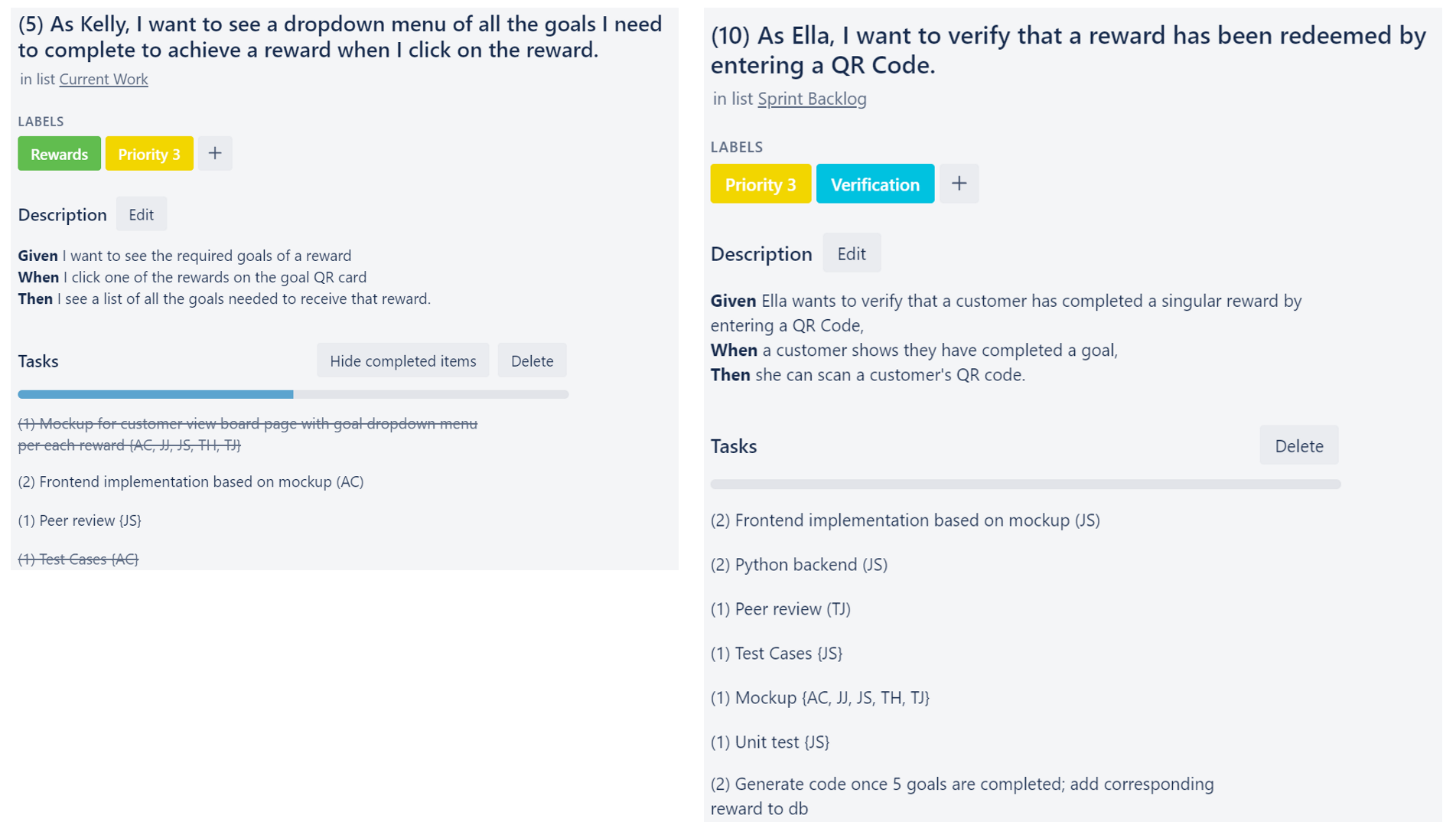Open the Sprint Backlog list link
Image resolution: width=1456 pixels, height=835 pixels.
tap(812, 99)
